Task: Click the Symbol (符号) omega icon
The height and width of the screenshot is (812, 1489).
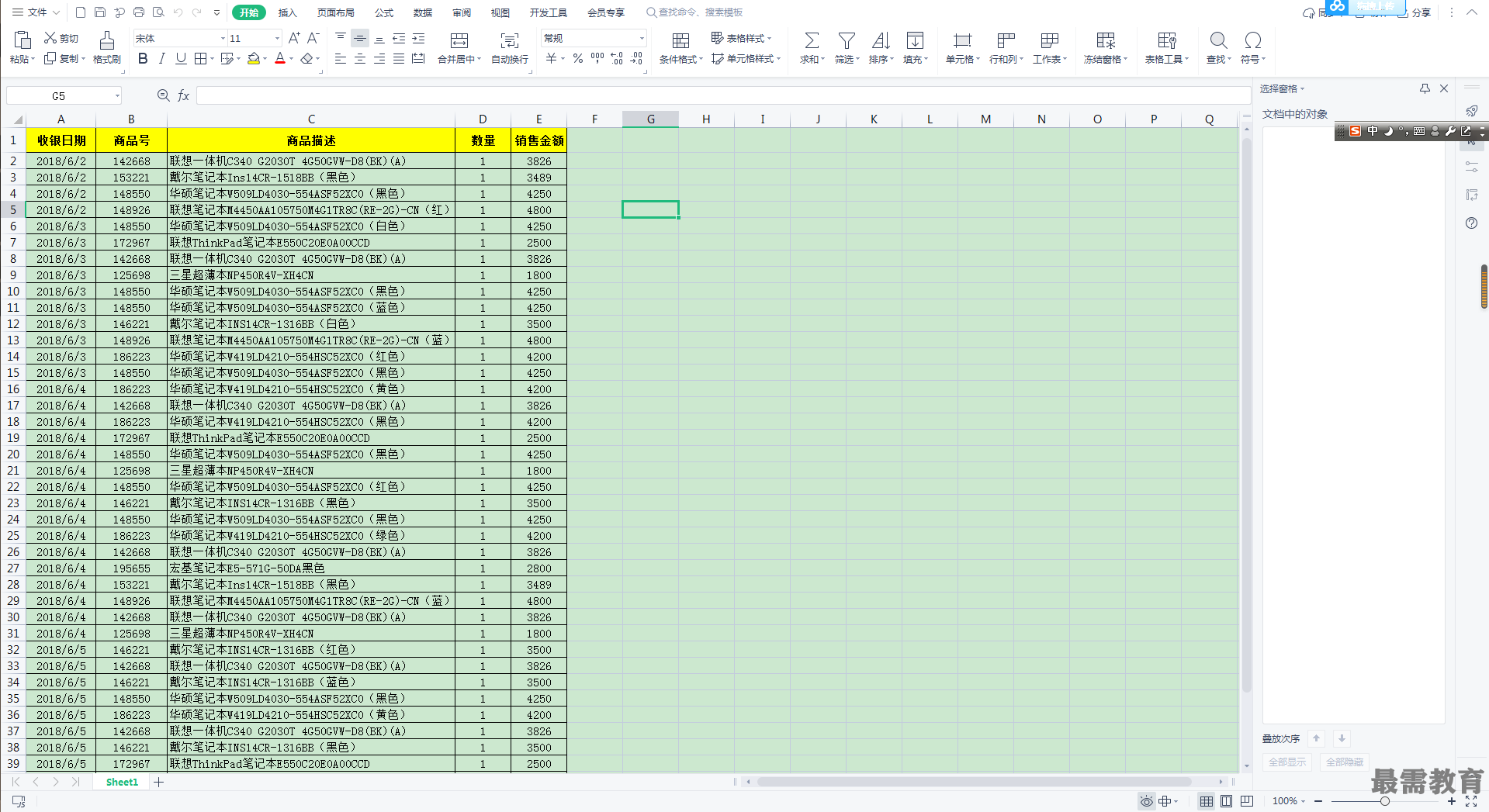Action: [x=1252, y=40]
